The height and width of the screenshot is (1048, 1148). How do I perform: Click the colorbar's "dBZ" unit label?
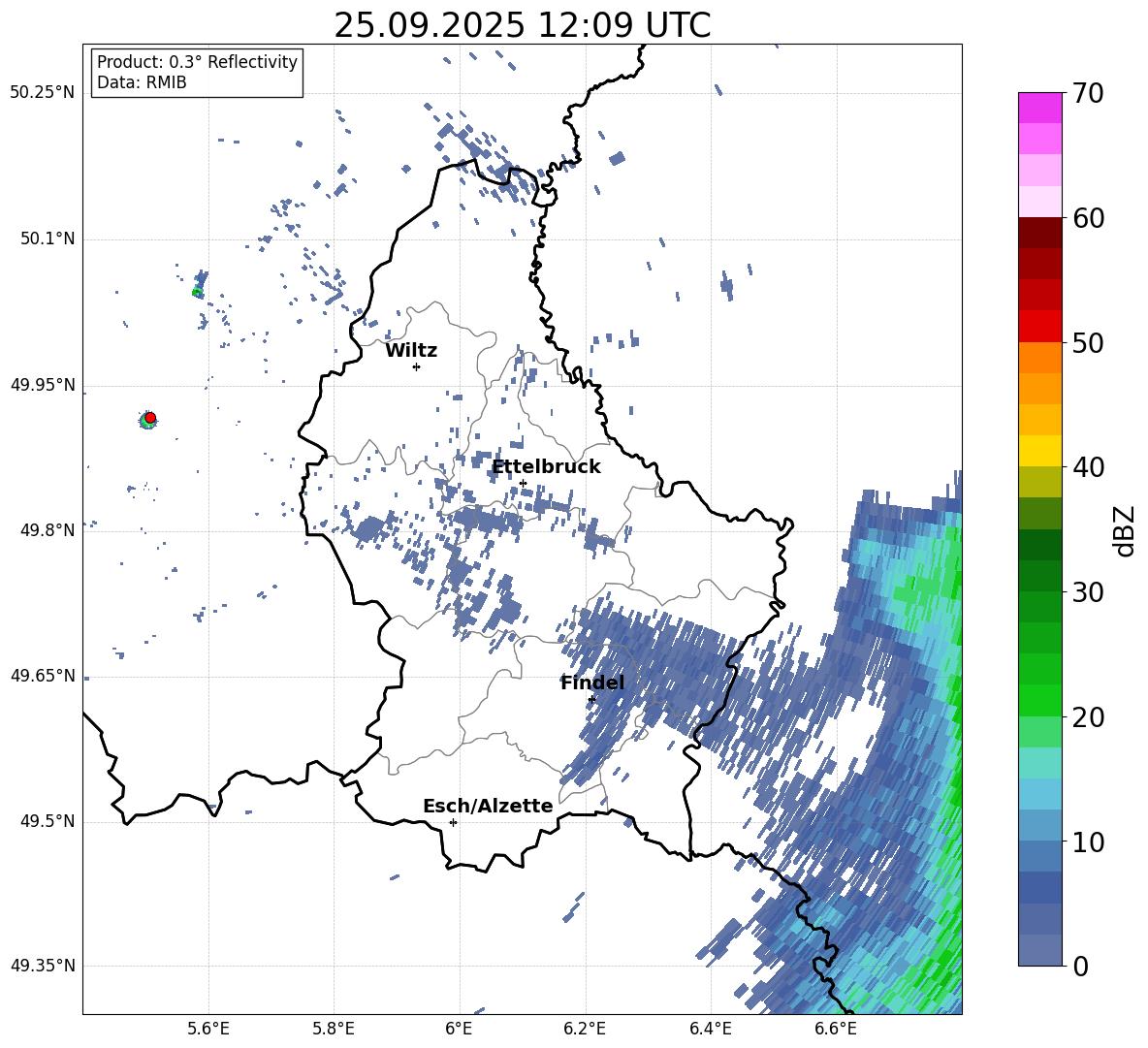pyautogui.click(x=1126, y=530)
